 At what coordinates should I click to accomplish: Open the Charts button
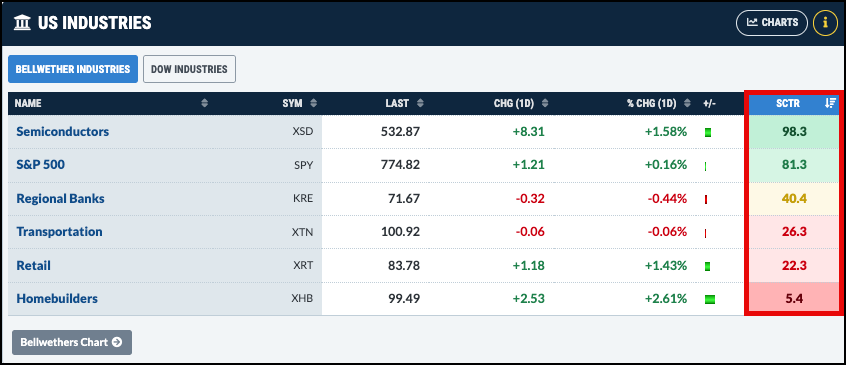[772, 23]
